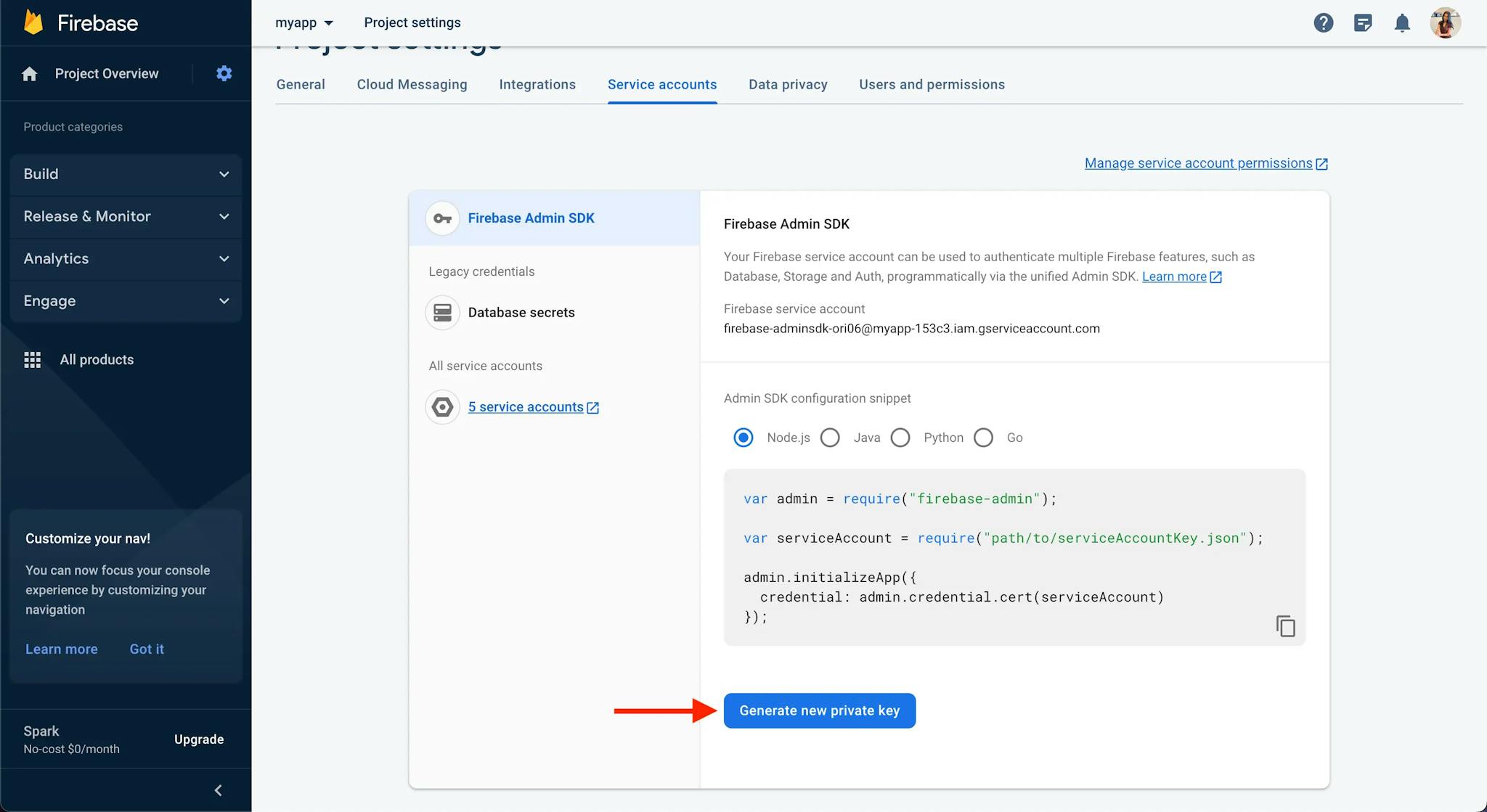Click the Project Overview home icon
This screenshot has height=812, width=1487.
pos(30,73)
